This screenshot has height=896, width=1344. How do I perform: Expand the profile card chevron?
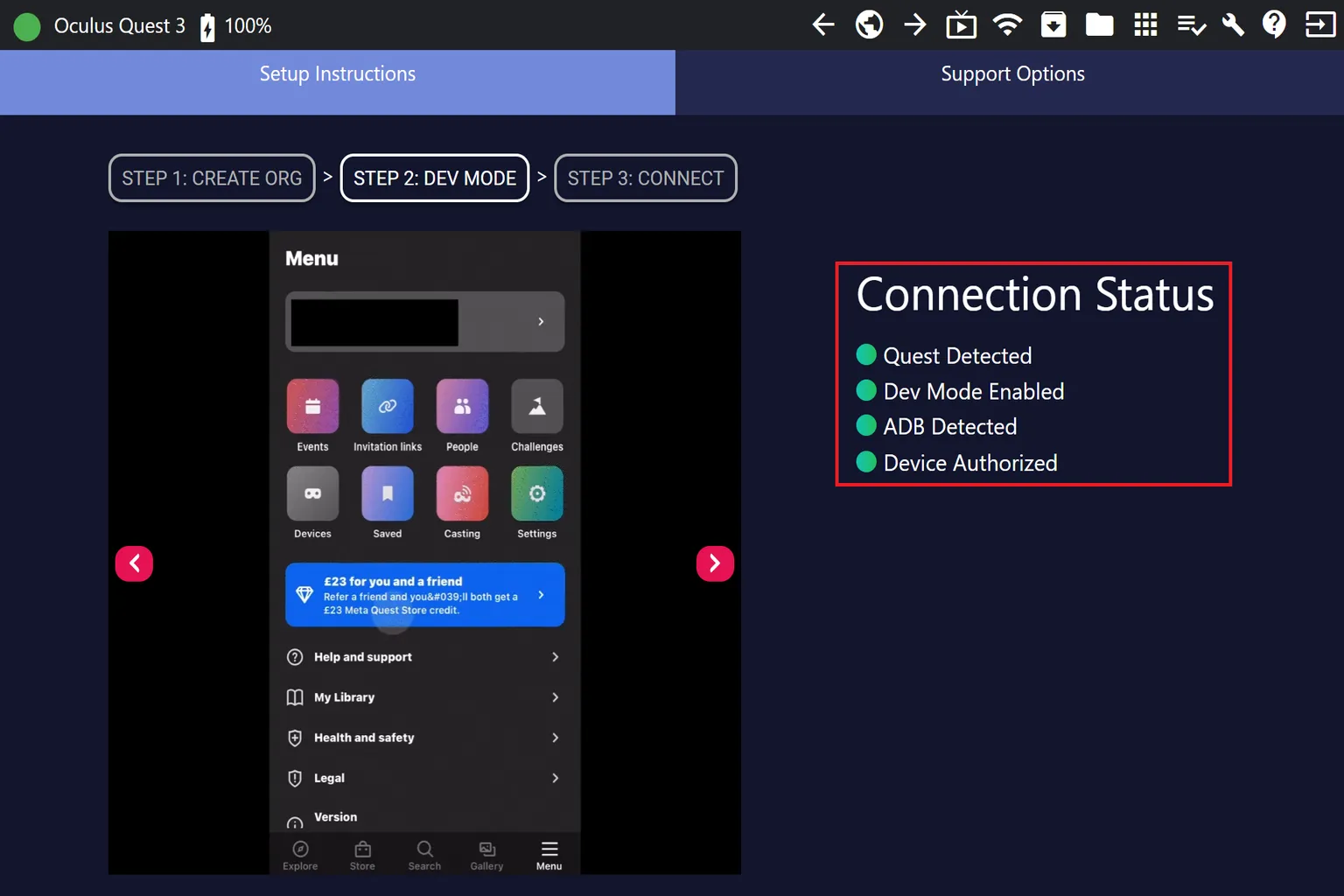point(541,321)
